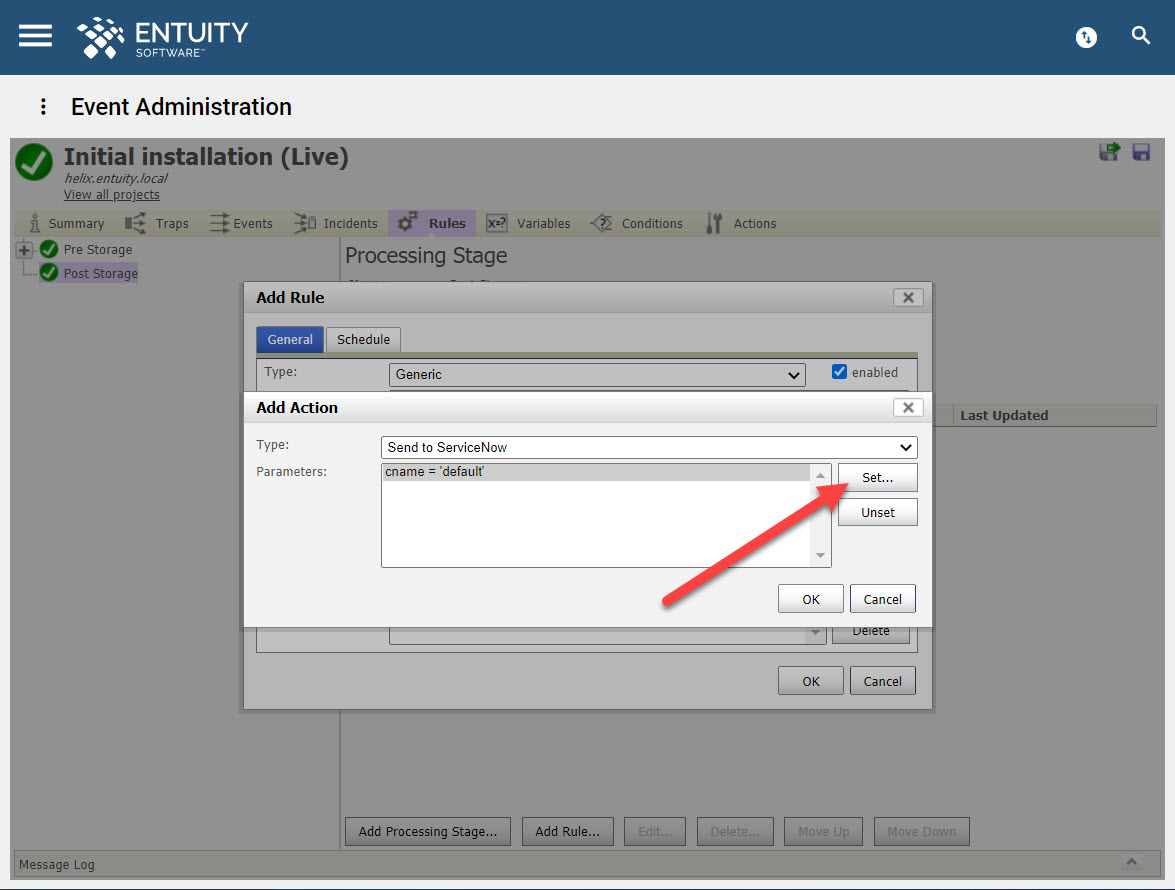This screenshot has height=890, width=1175.
Task: Click the Add Processing Stage button
Action: 427,831
